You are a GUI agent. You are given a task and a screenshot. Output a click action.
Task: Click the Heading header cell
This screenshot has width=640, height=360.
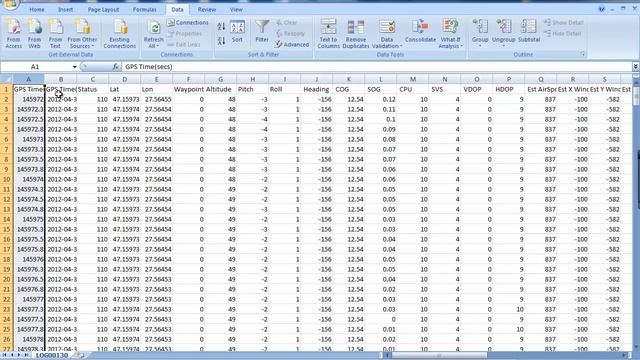click(316, 89)
